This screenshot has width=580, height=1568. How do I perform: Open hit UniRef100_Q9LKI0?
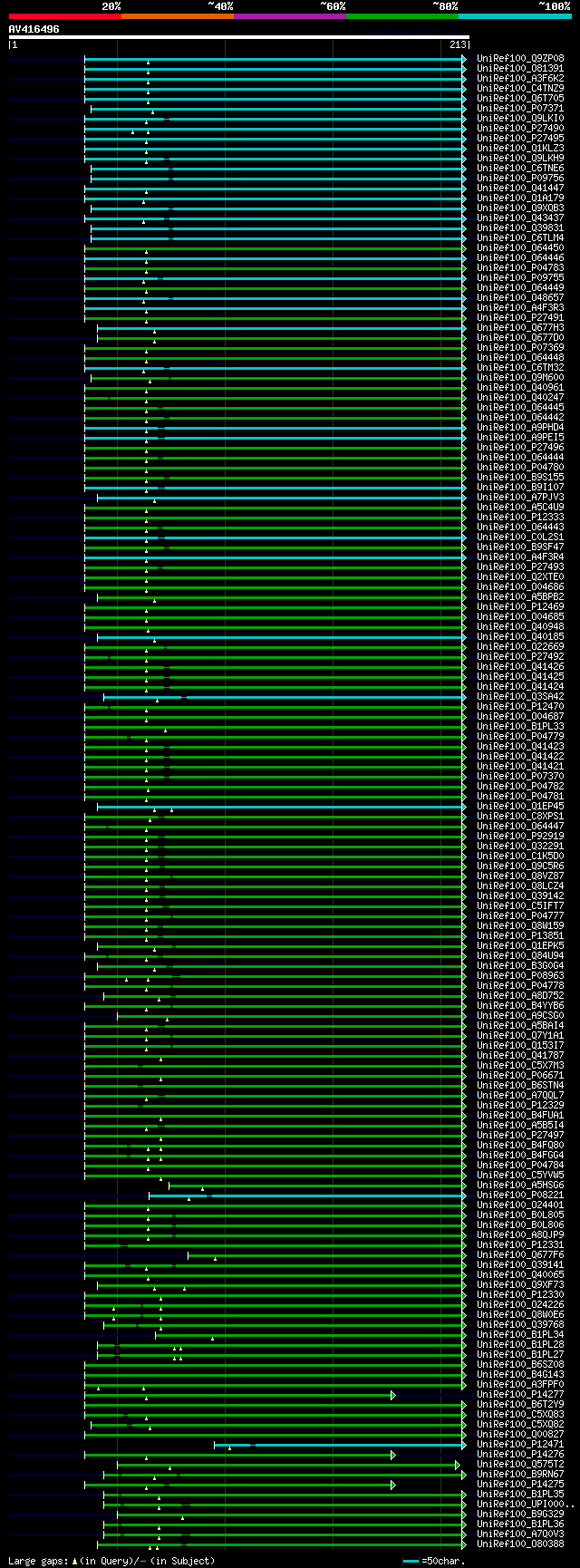coord(520,119)
